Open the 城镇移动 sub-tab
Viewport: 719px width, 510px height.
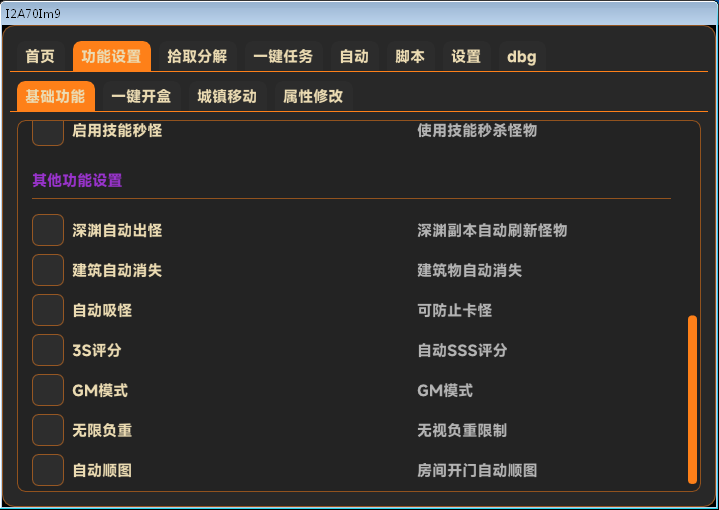tap(227, 96)
